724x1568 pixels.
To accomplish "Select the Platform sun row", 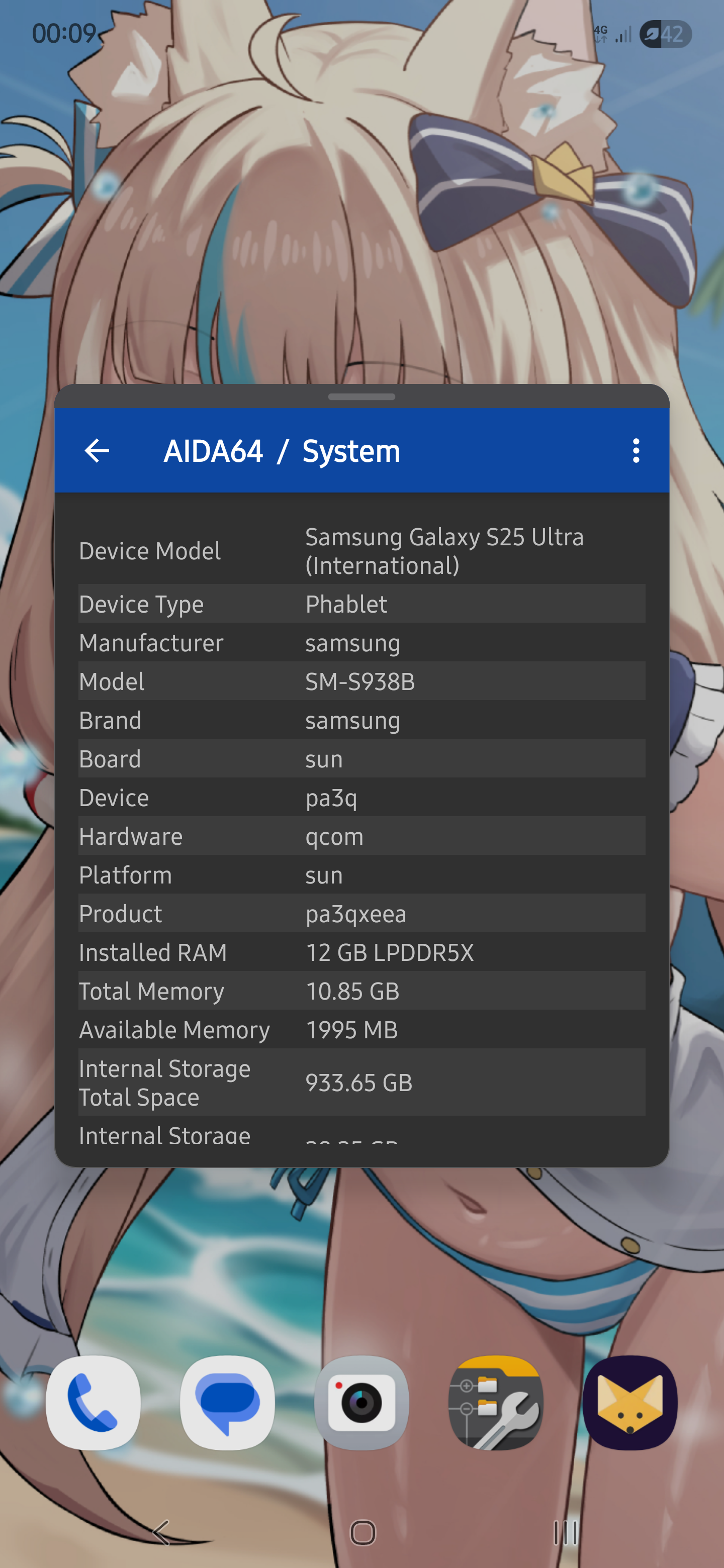I will click(x=361, y=874).
